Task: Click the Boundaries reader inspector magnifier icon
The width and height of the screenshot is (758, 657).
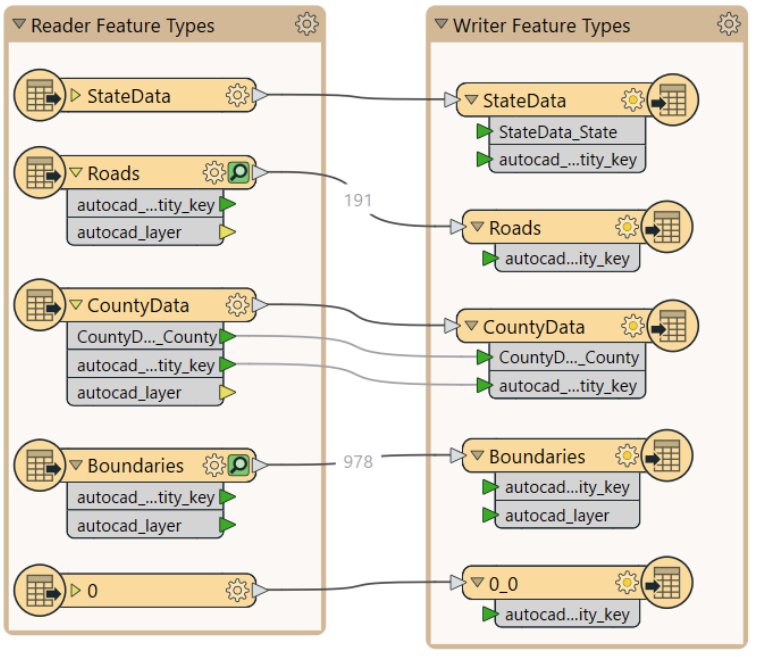Action: [239, 465]
